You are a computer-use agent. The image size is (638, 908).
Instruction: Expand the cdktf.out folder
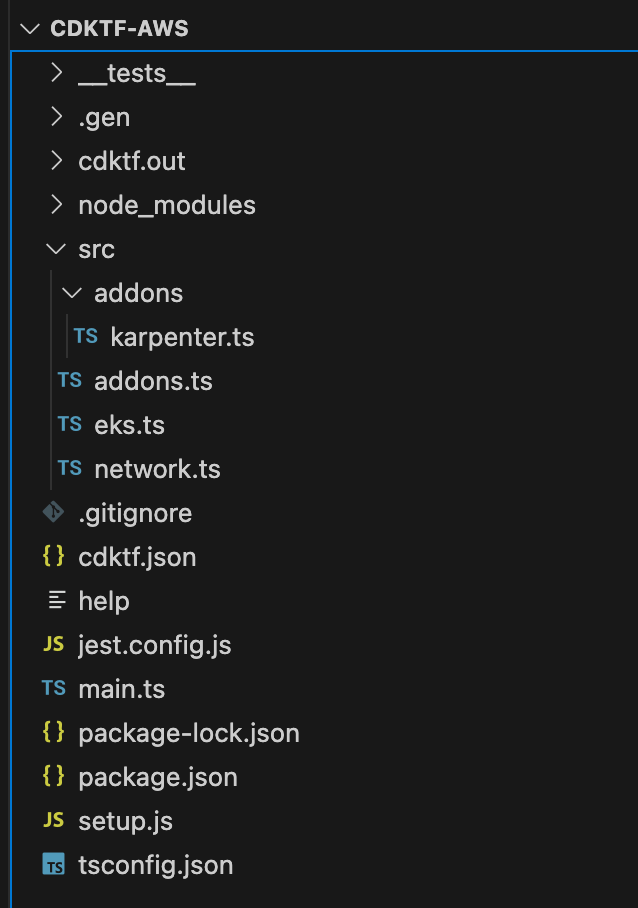(133, 161)
